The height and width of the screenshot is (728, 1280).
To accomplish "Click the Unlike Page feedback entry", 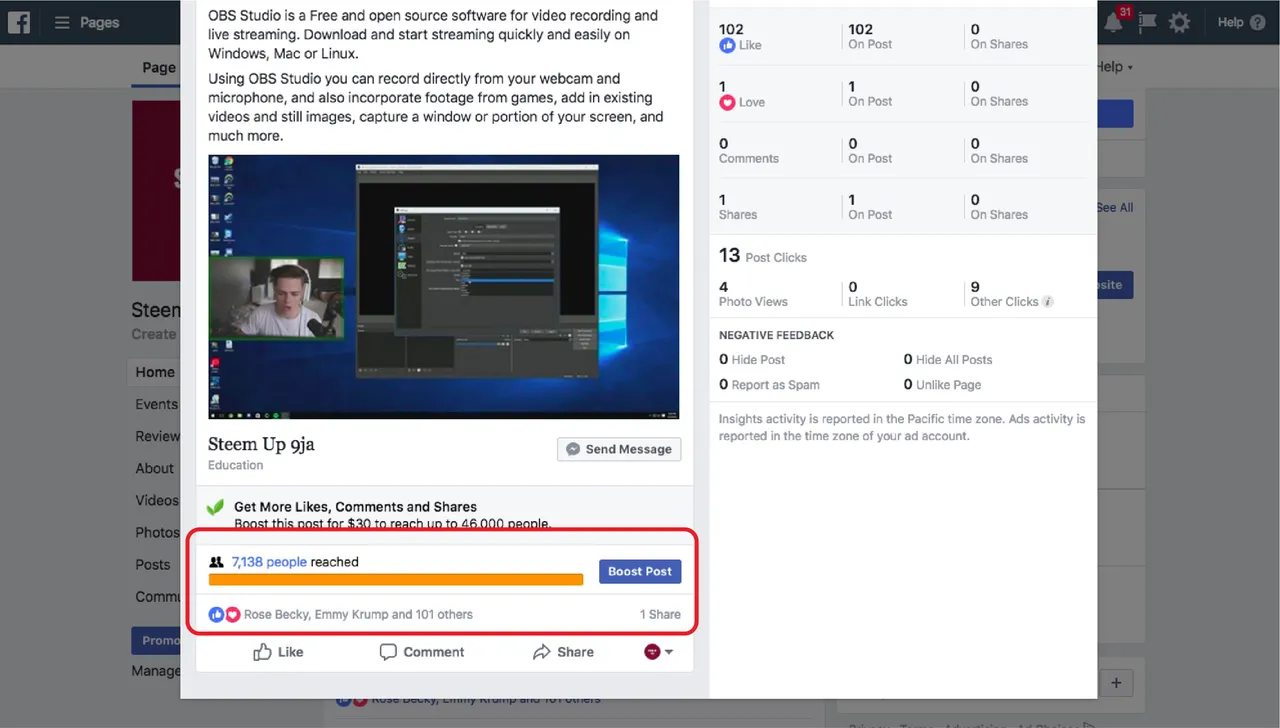I will (942, 385).
